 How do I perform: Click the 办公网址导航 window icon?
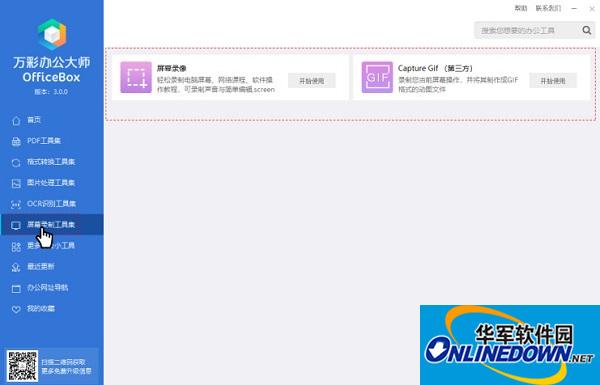click(x=16, y=289)
